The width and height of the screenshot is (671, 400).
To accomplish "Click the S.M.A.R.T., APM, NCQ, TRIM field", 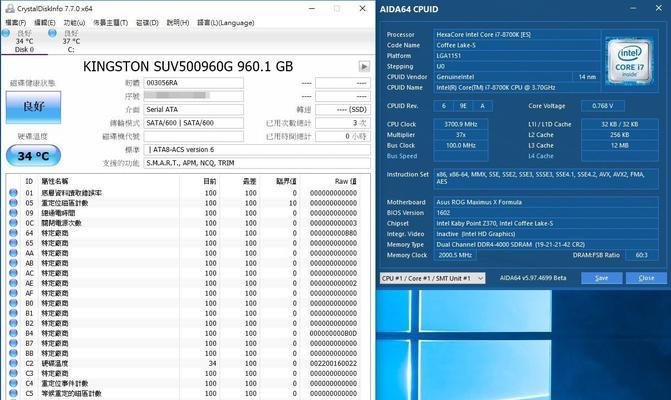I will [257, 163].
